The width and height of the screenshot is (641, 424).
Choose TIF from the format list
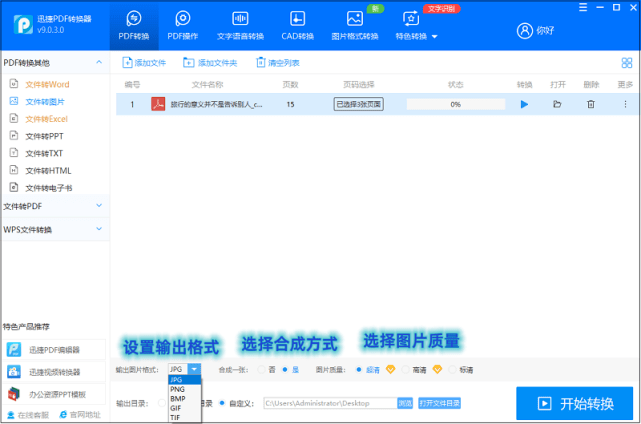tap(185, 417)
